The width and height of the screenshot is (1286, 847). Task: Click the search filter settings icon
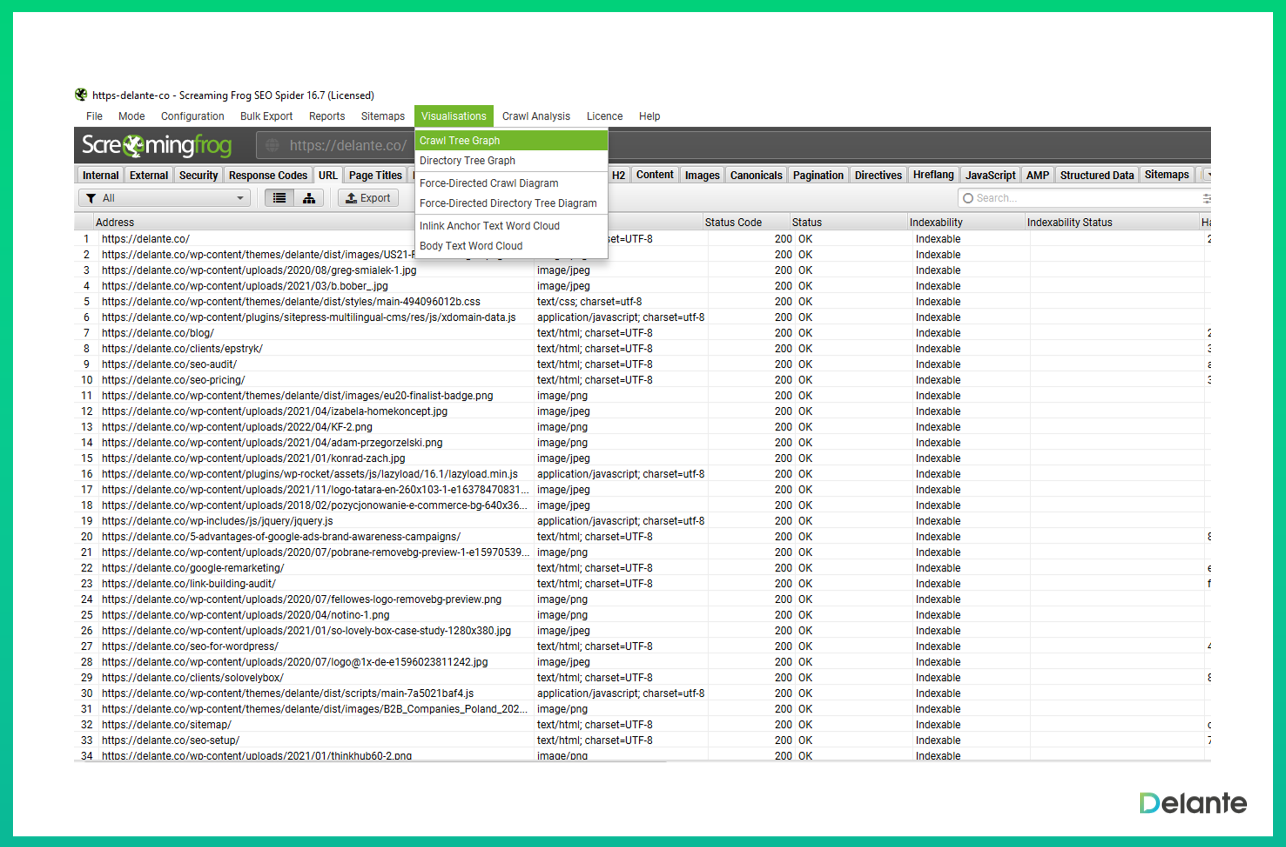[1207, 198]
